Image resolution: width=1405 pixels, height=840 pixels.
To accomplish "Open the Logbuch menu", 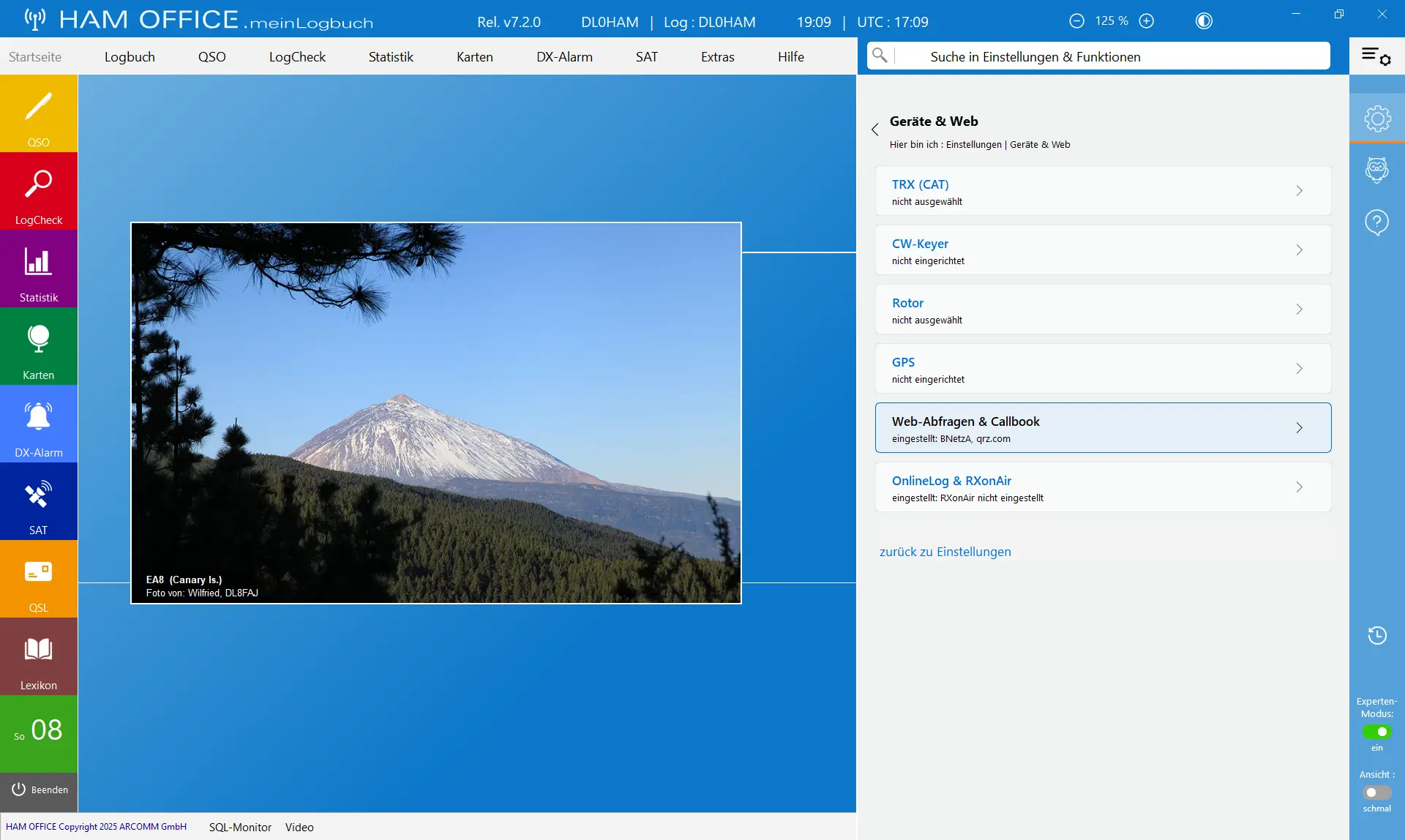I will coord(130,56).
